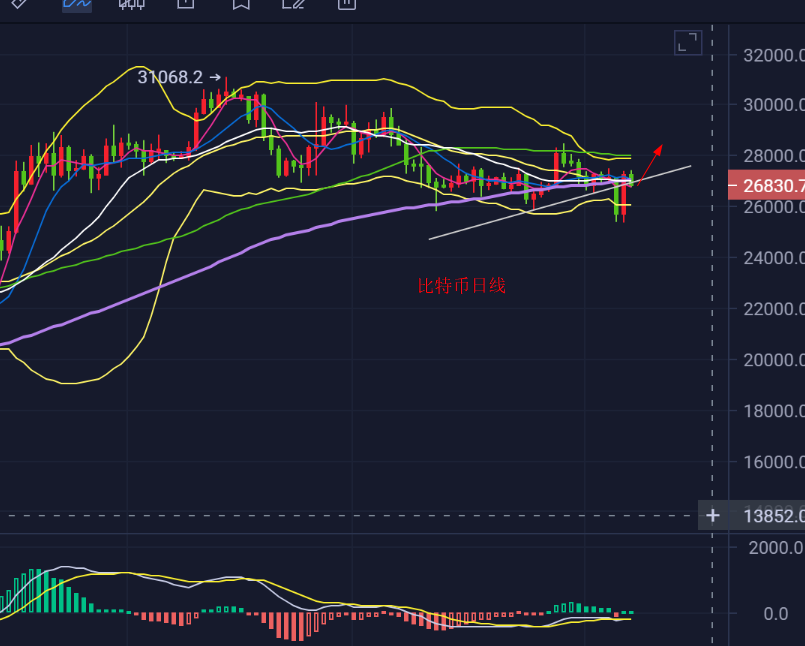Expand chart with the fullscreen icon
This screenshot has width=805, height=646.
tap(687, 42)
